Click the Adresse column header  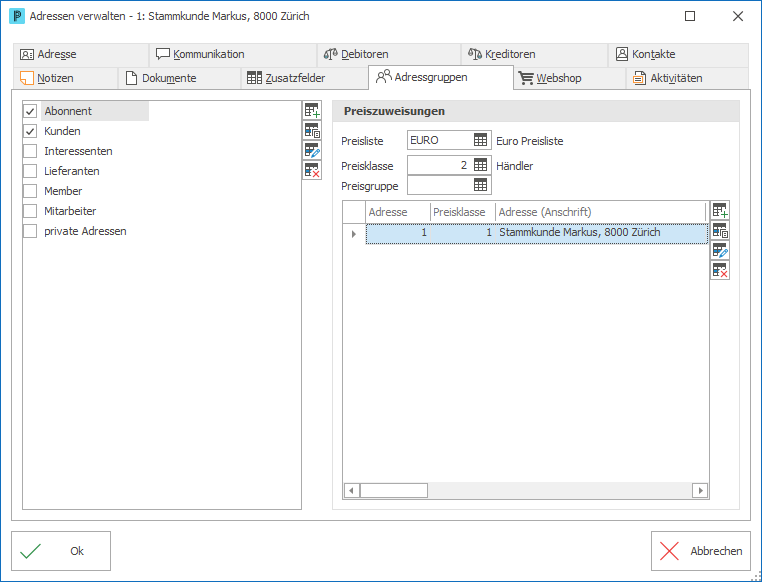[398, 212]
